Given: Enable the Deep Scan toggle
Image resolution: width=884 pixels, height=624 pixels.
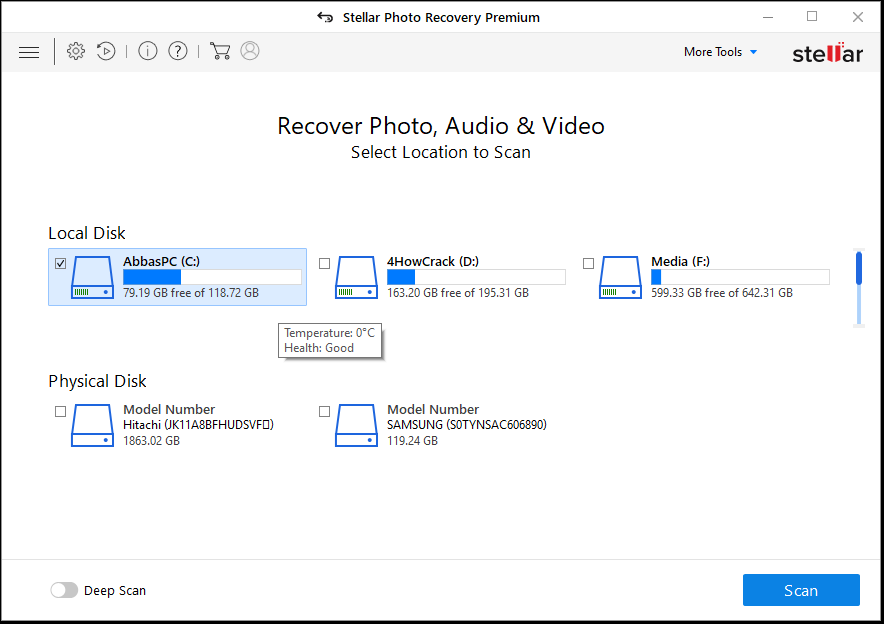Looking at the screenshot, I should coord(64,590).
